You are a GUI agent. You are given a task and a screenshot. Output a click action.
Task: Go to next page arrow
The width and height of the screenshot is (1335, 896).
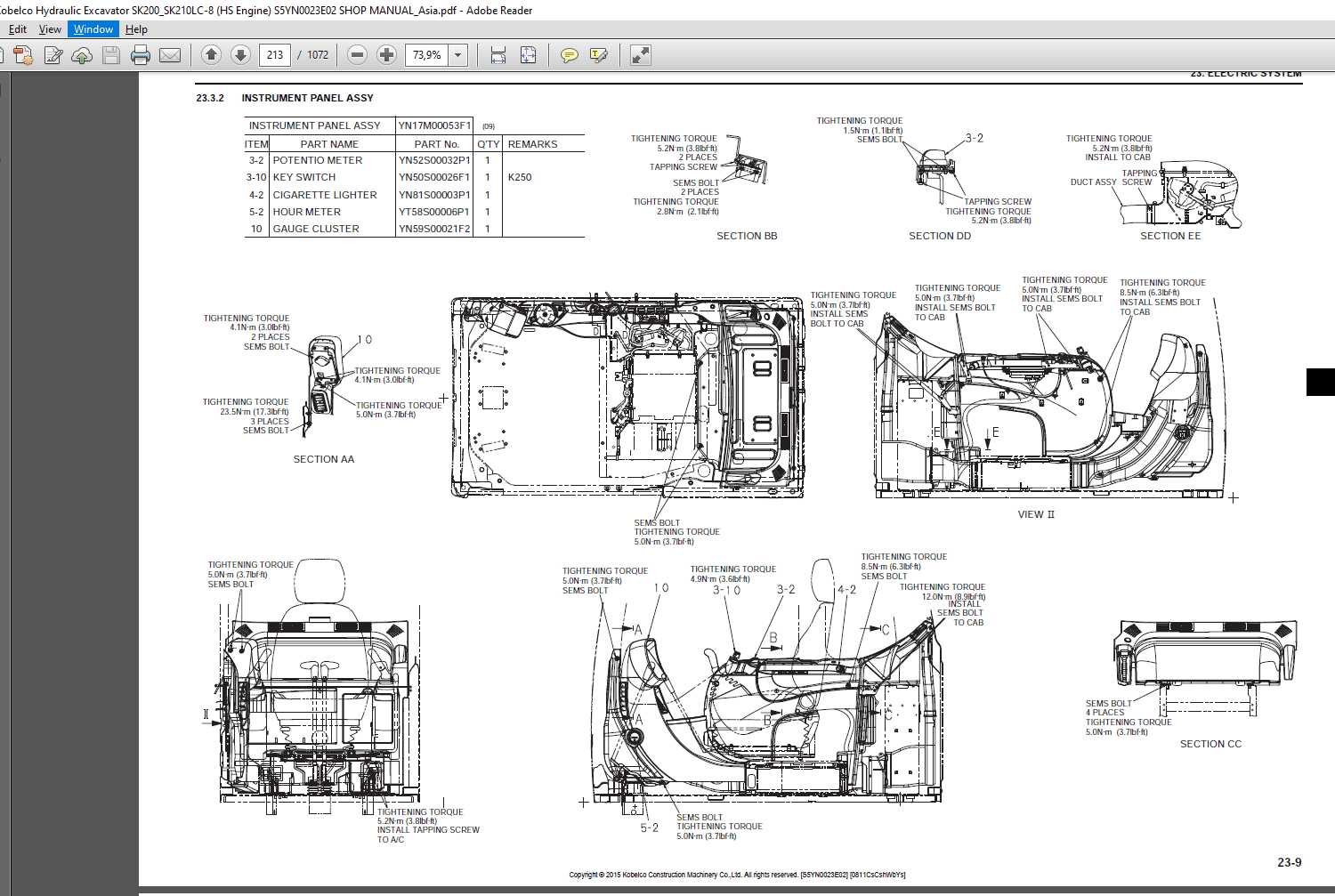click(x=240, y=55)
